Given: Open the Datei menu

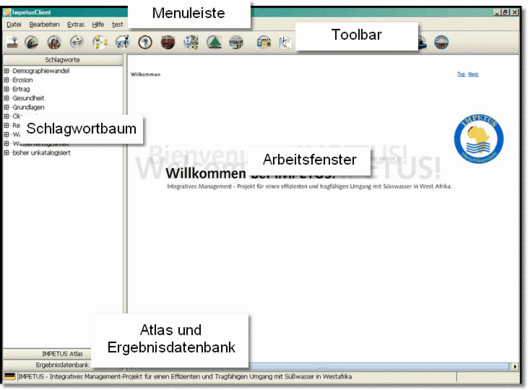Looking at the screenshot, I should [x=14, y=25].
